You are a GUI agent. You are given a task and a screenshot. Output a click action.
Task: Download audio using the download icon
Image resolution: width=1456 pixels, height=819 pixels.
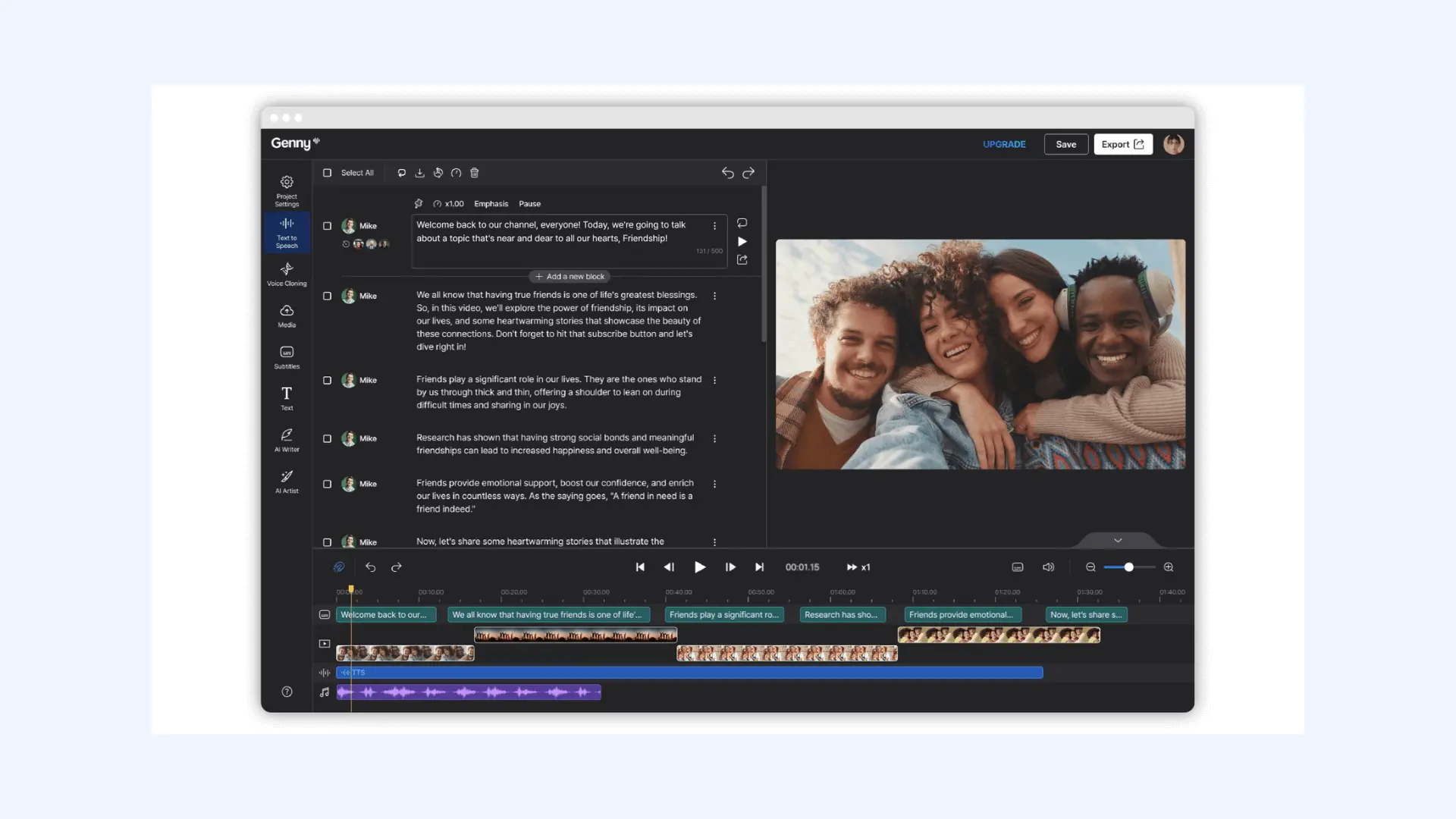click(x=419, y=172)
